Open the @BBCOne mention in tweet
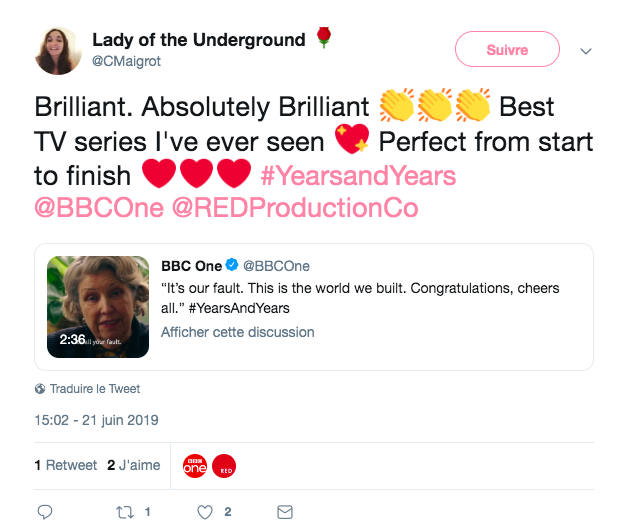Image resolution: width=632 pixels, height=526 pixels. click(99, 208)
